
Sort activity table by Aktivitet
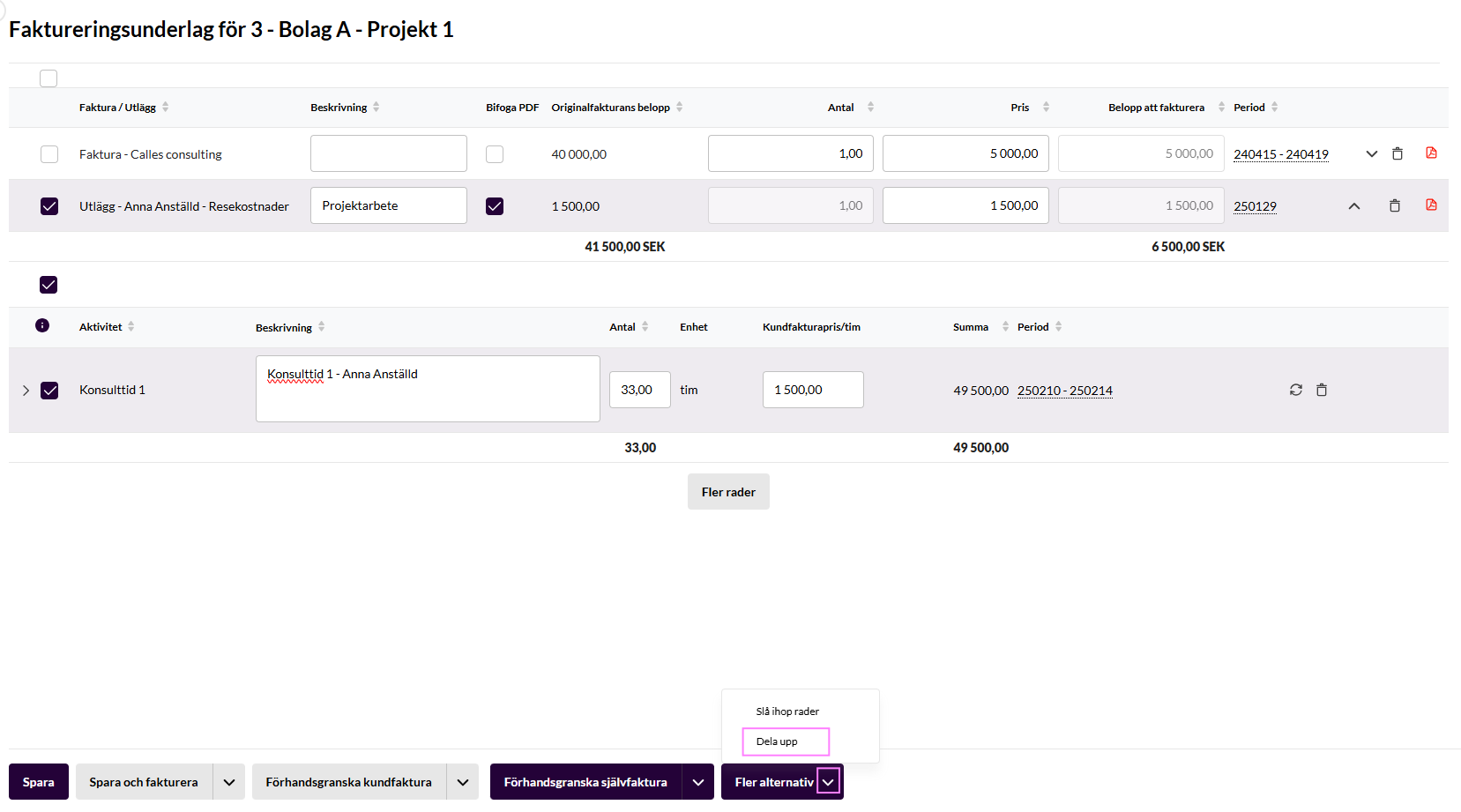click(131, 326)
